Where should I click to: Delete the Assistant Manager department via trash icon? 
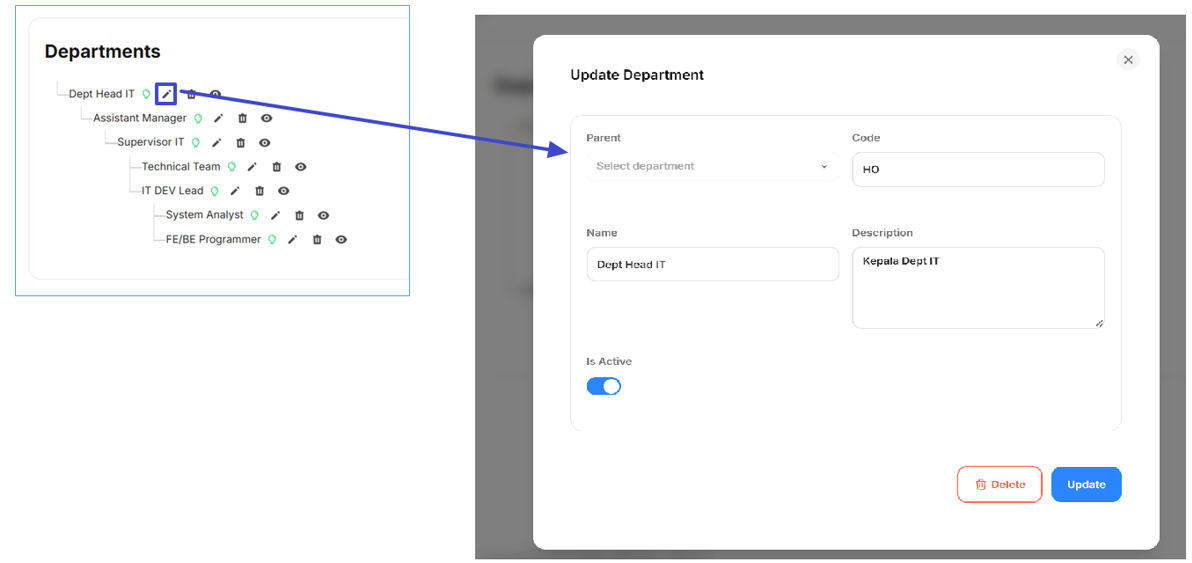[x=242, y=118]
